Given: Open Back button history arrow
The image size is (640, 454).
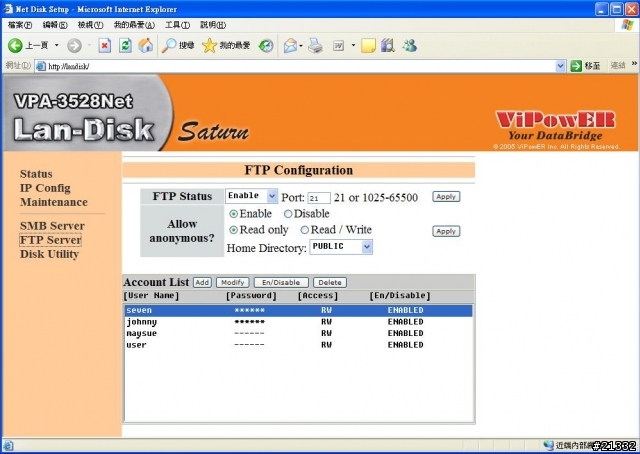Looking at the screenshot, I should (57, 45).
